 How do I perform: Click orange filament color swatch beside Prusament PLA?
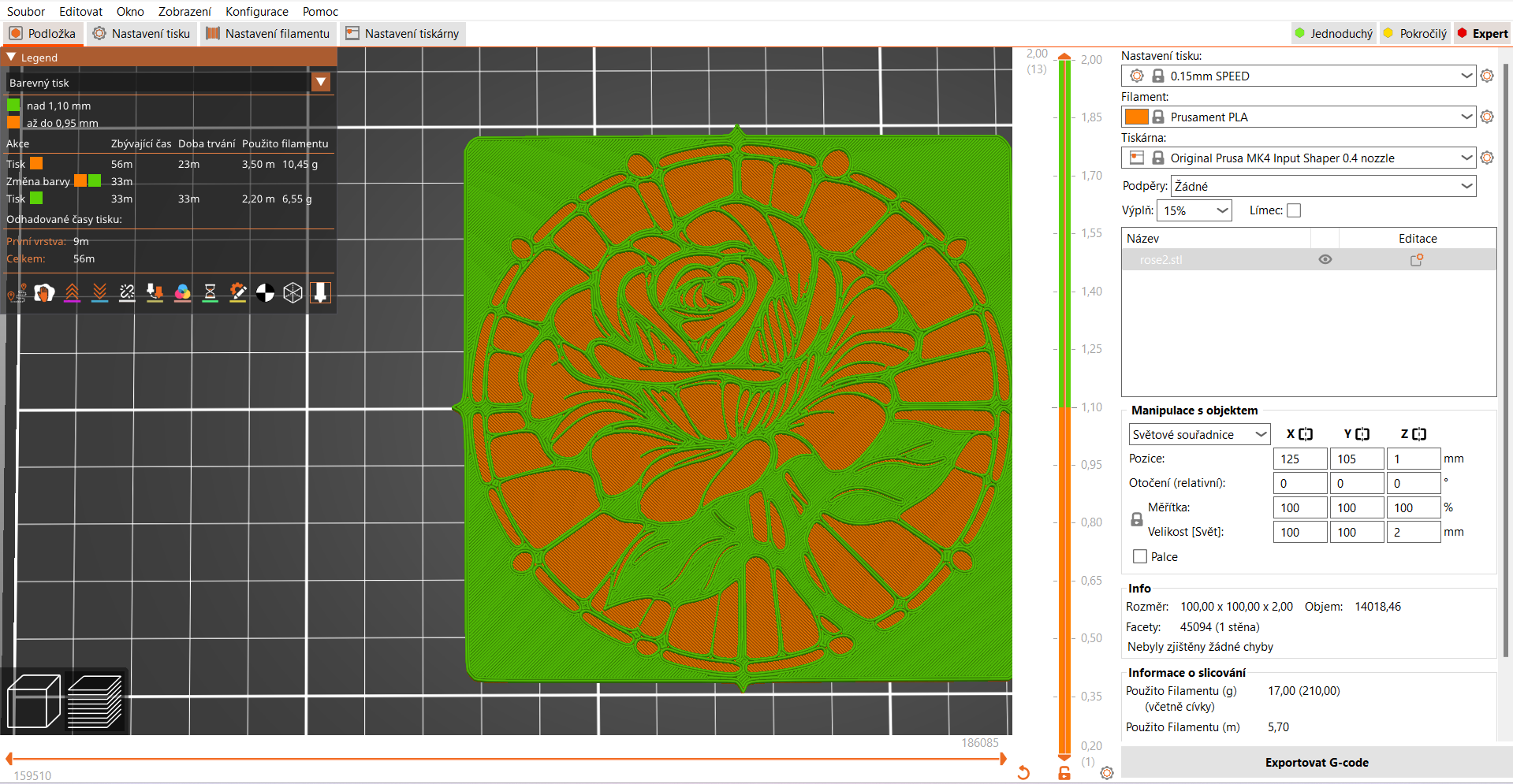coord(1136,117)
